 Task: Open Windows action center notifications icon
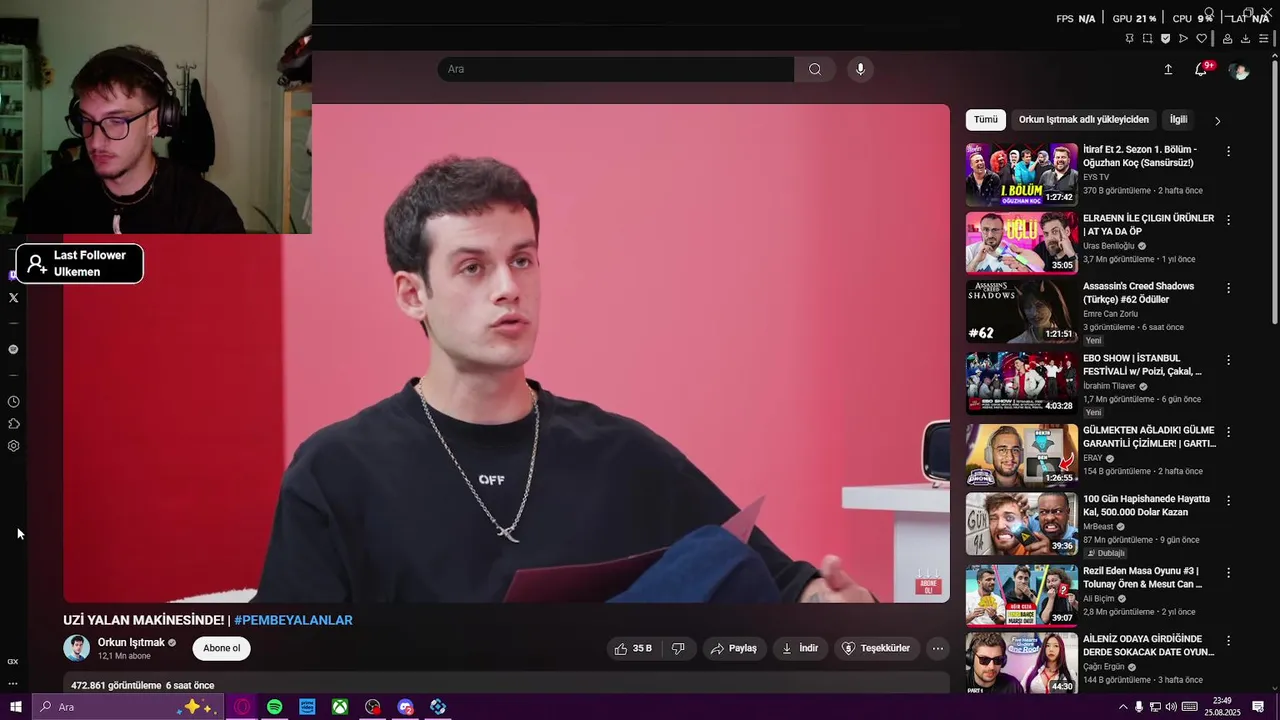click(1259, 707)
